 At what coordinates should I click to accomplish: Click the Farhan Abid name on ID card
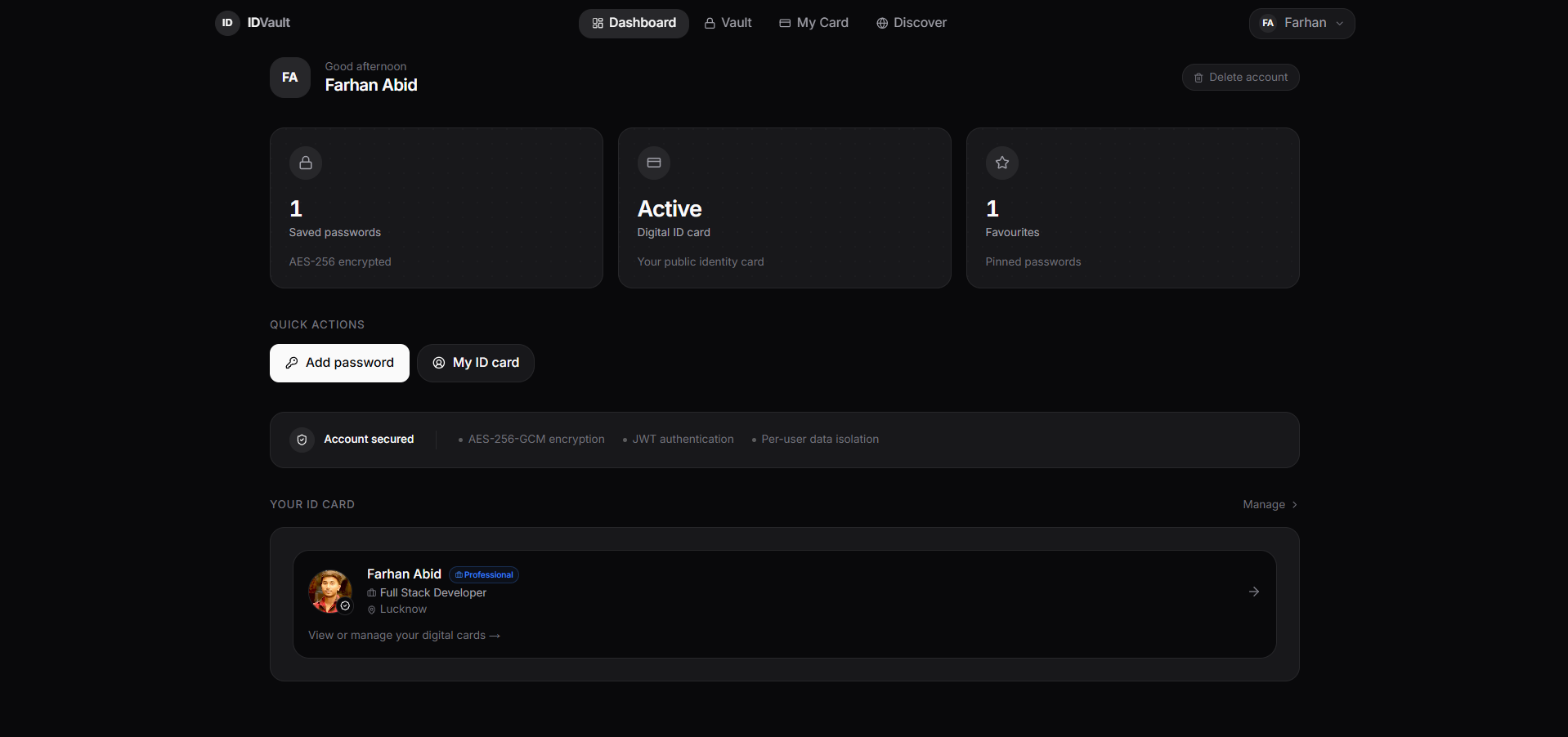(x=404, y=574)
